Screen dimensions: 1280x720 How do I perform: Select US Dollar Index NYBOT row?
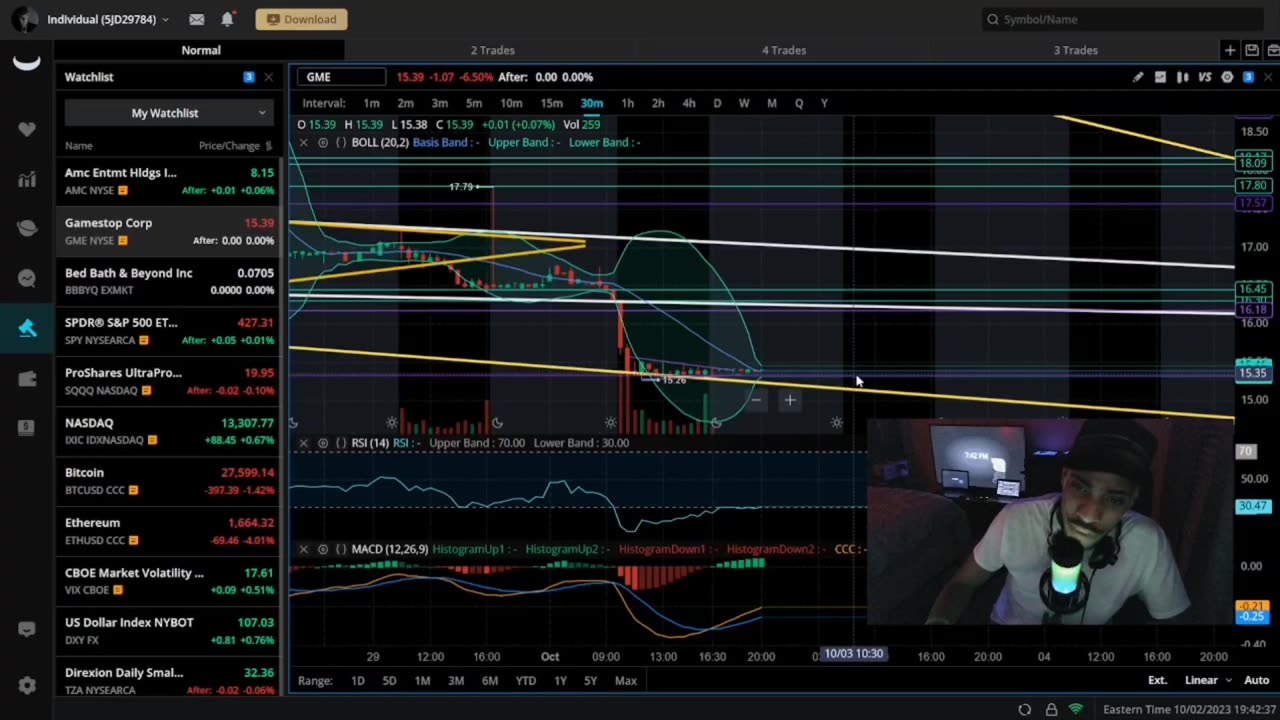pyautogui.click(x=168, y=631)
